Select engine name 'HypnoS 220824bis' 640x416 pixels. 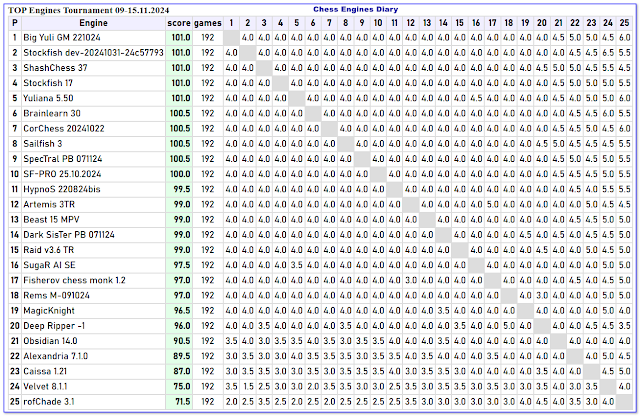[62, 189]
